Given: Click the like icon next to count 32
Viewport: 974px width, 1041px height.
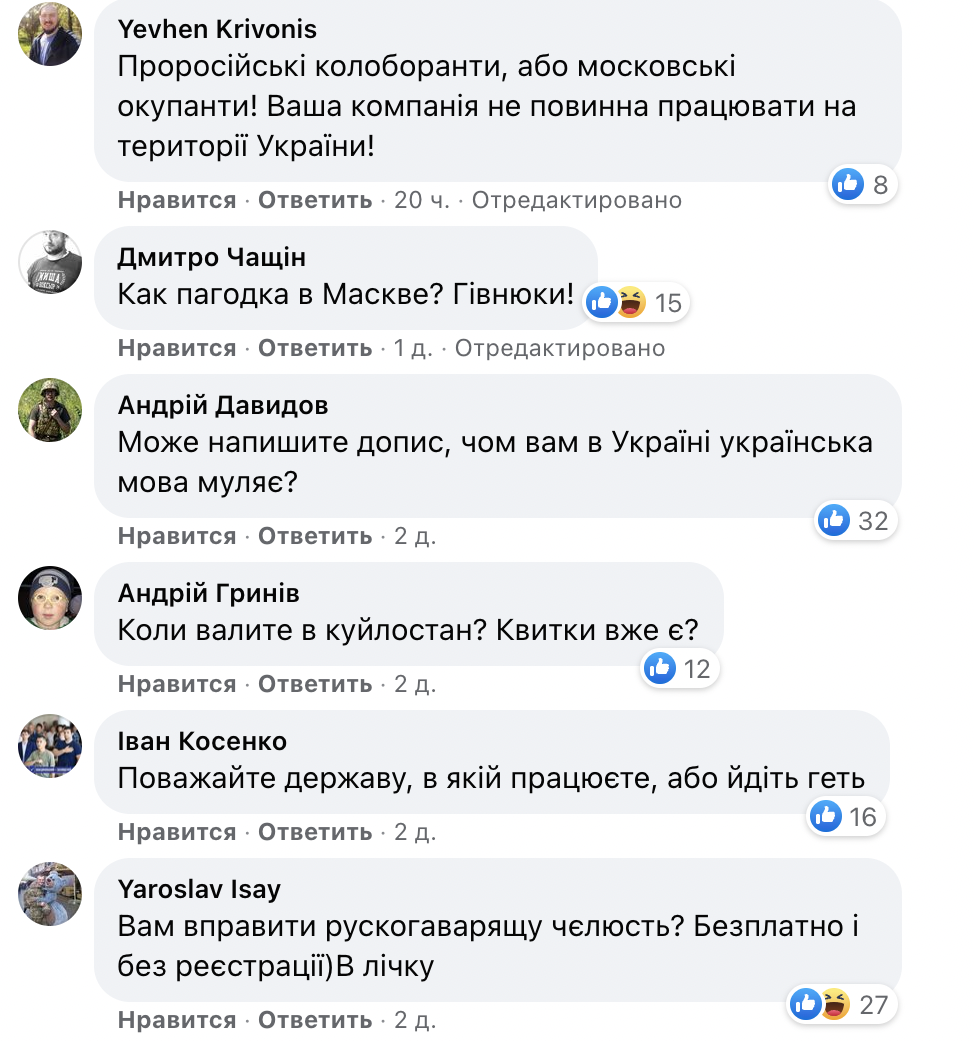Looking at the screenshot, I should [x=832, y=520].
